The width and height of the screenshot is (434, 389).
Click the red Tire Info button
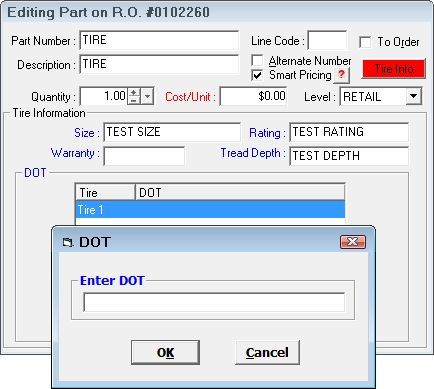pos(394,69)
